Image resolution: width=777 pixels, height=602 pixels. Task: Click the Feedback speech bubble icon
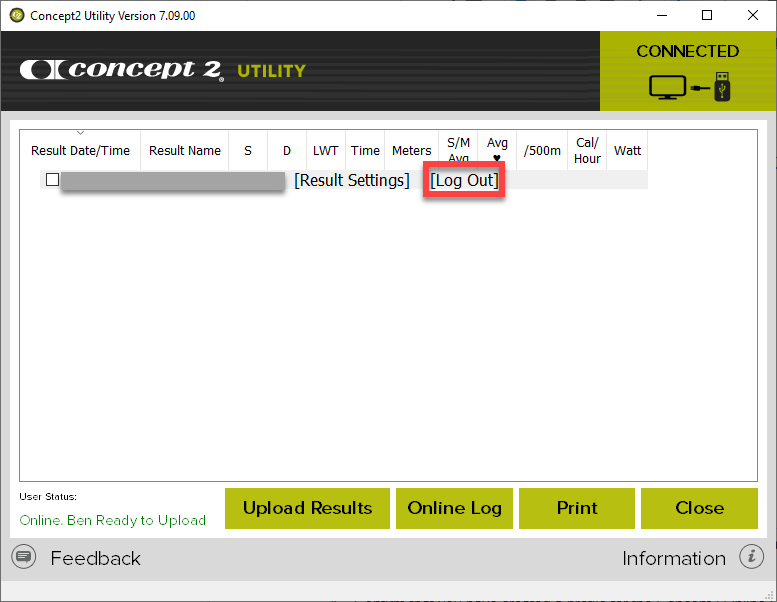point(25,557)
